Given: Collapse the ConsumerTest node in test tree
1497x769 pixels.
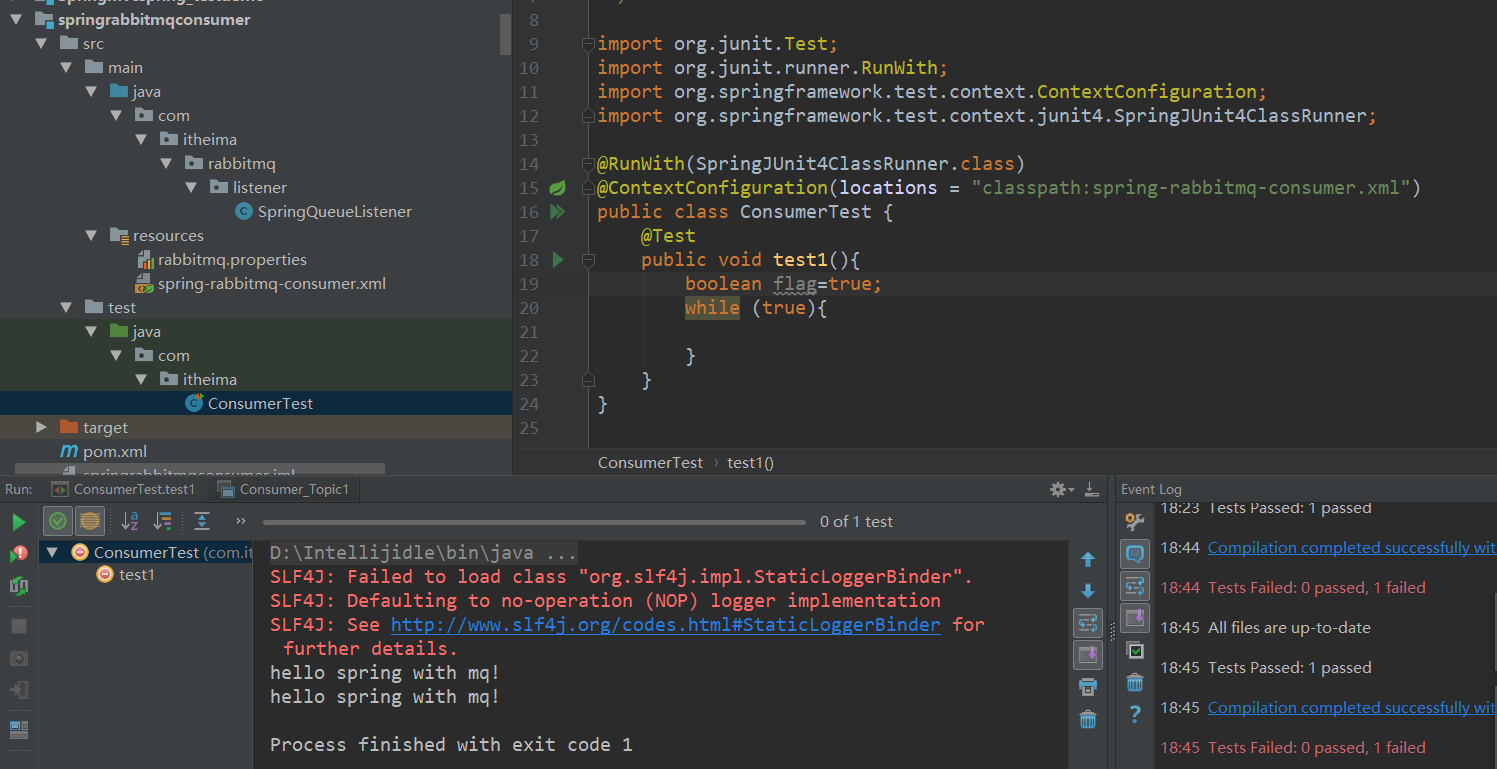Looking at the screenshot, I should click(52, 552).
